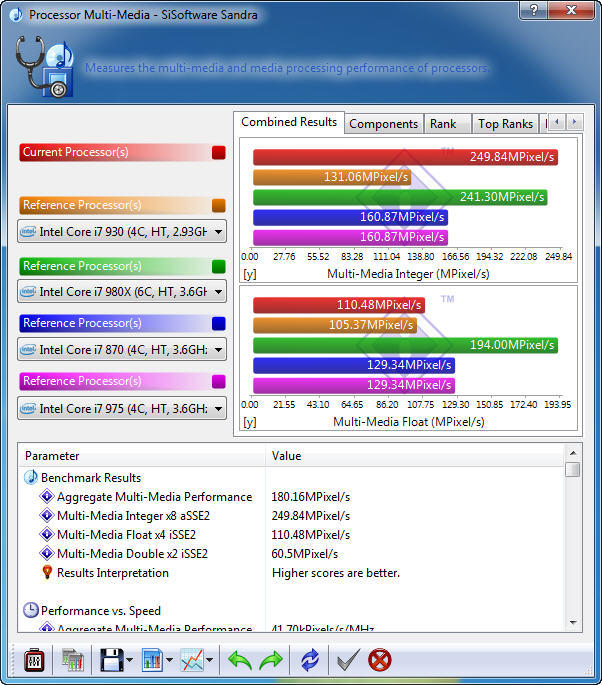Toggle the Current Processor red checkbox
The image size is (602, 685).
point(218,152)
